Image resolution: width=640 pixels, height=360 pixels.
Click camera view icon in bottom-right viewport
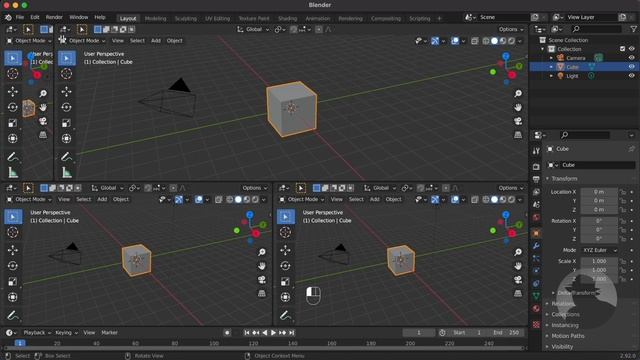click(518, 280)
